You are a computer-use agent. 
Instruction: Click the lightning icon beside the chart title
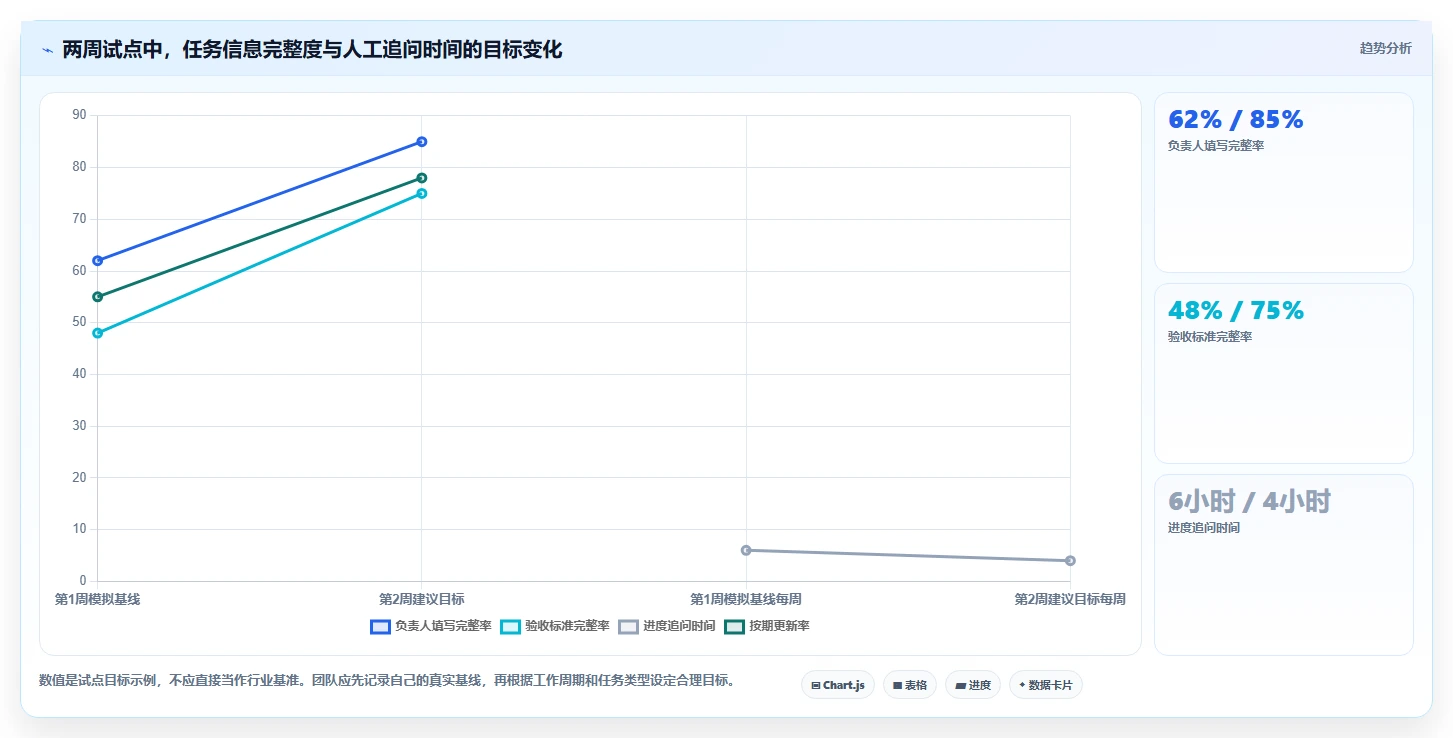[47, 50]
